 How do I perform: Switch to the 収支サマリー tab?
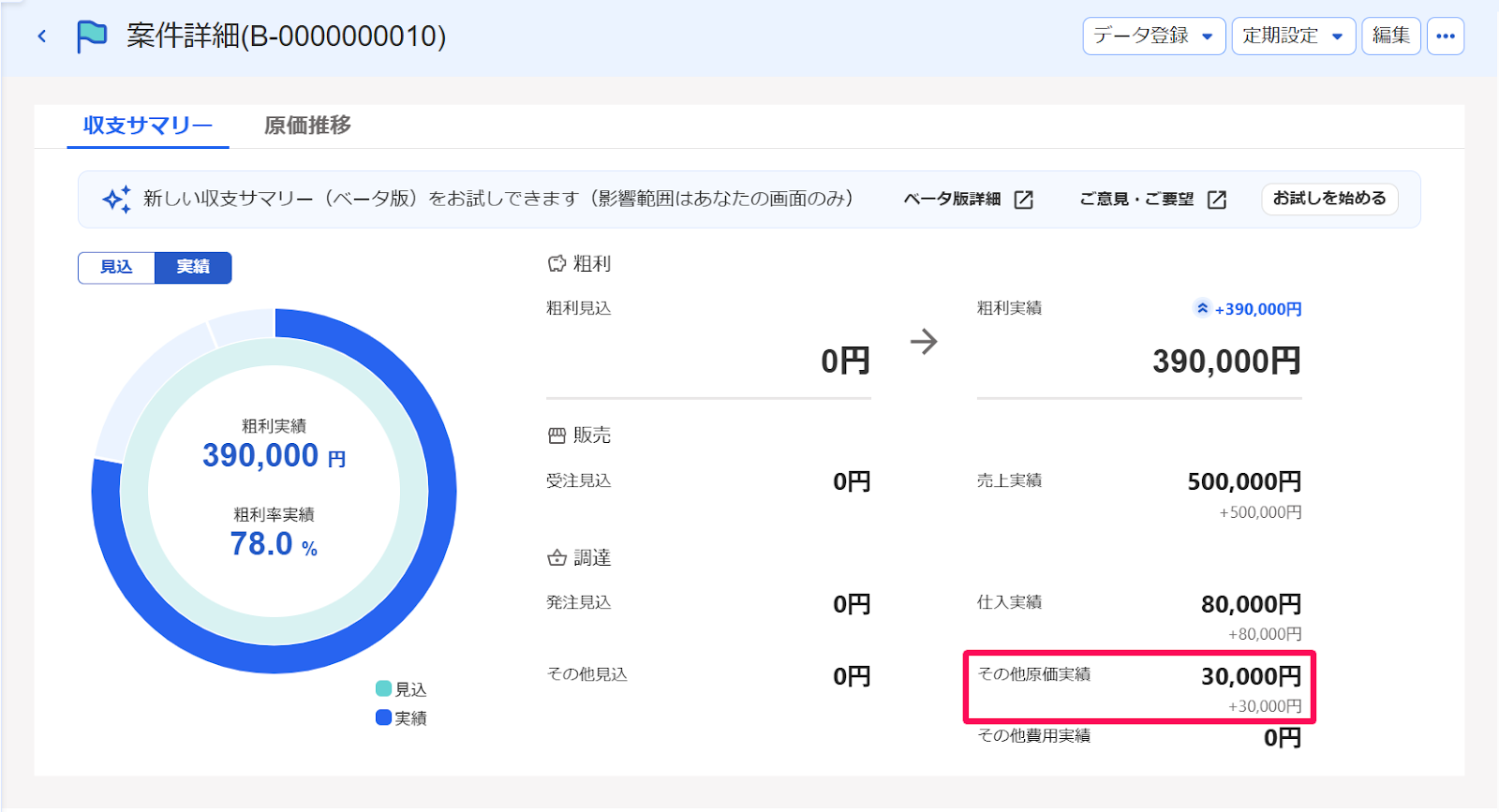click(148, 125)
